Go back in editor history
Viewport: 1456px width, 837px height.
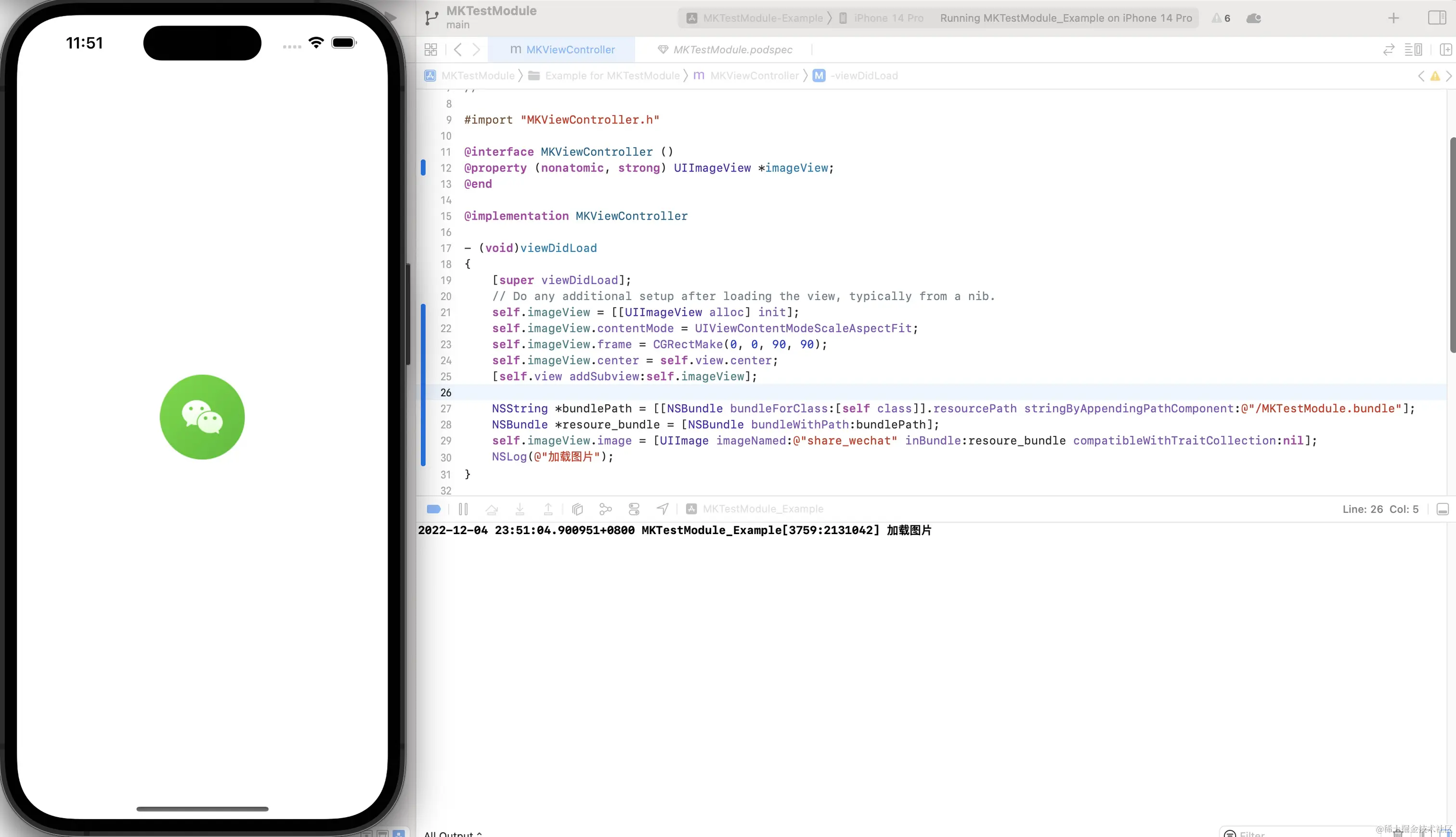[457, 50]
